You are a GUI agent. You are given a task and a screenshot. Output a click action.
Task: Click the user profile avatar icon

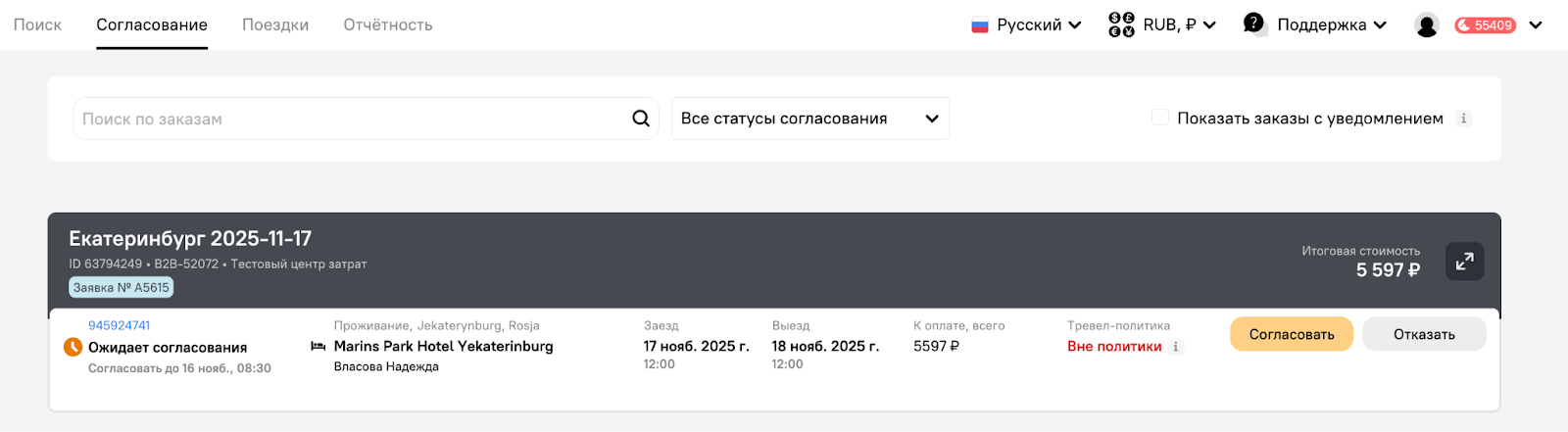1427,25
